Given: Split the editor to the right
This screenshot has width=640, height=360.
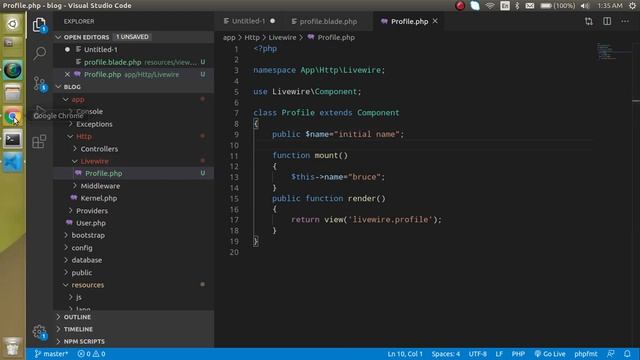Looking at the screenshot, I should [607, 21].
